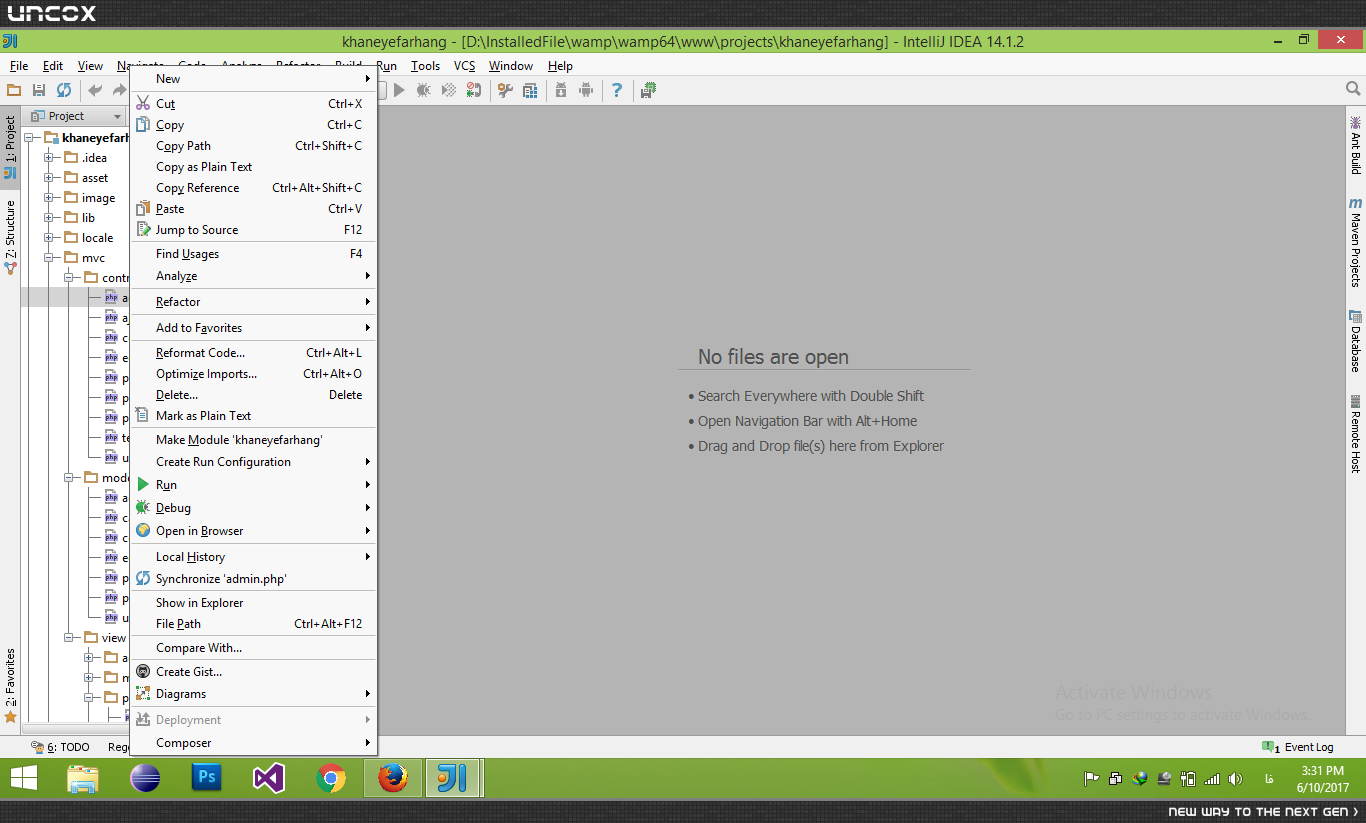Click the Android AVD Manager toolbar icon

point(586,90)
